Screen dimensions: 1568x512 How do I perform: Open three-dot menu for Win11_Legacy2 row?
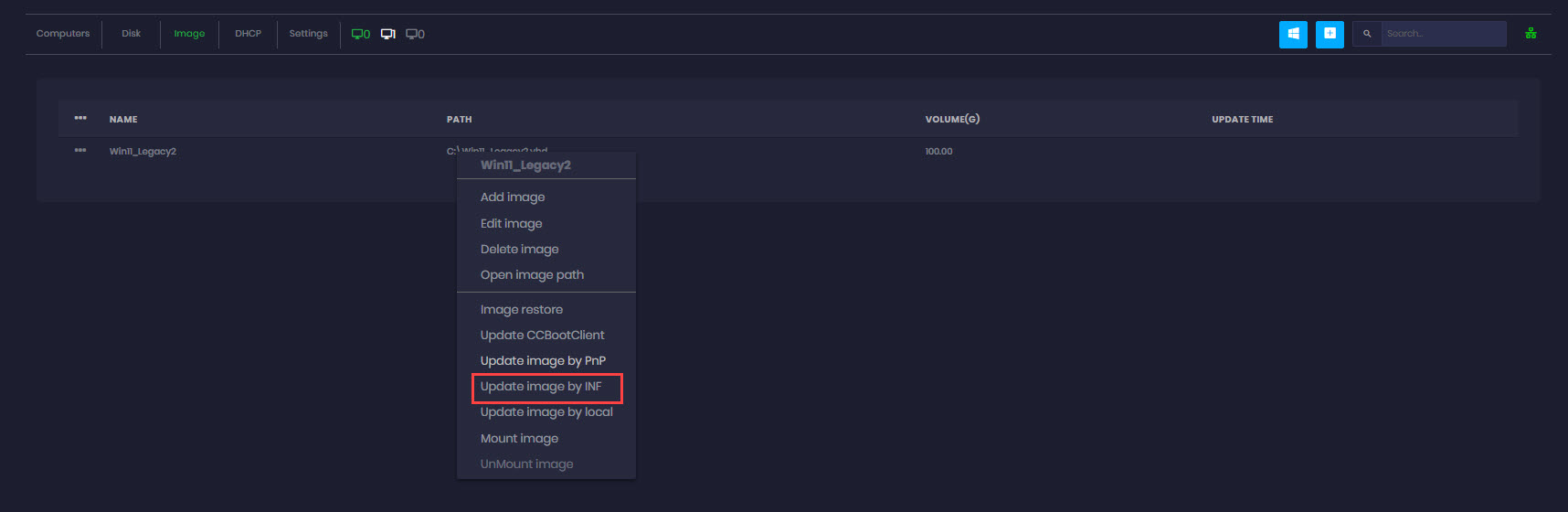[80, 151]
